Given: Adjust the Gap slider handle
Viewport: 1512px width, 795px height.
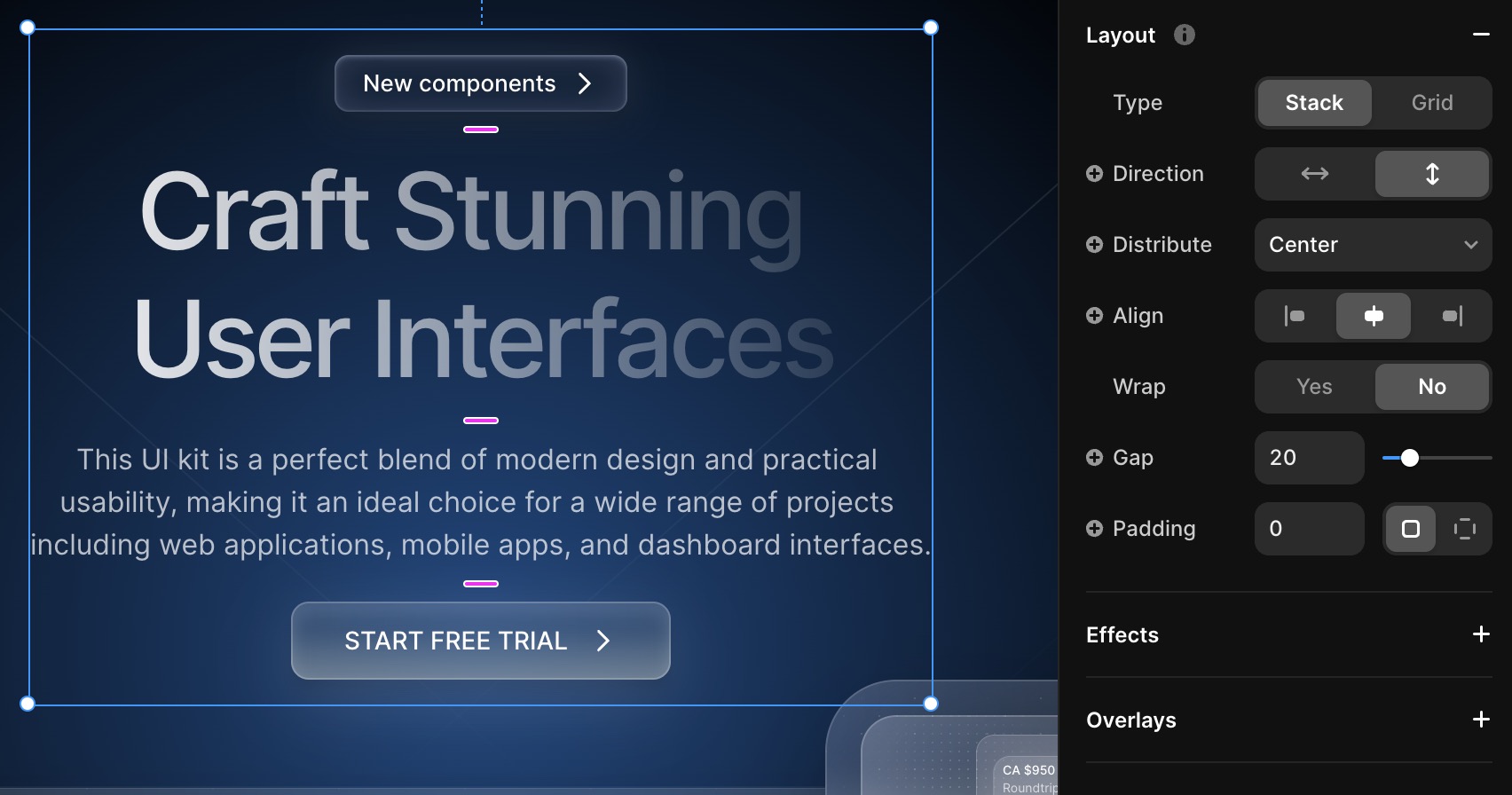Looking at the screenshot, I should (x=1410, y=458).
